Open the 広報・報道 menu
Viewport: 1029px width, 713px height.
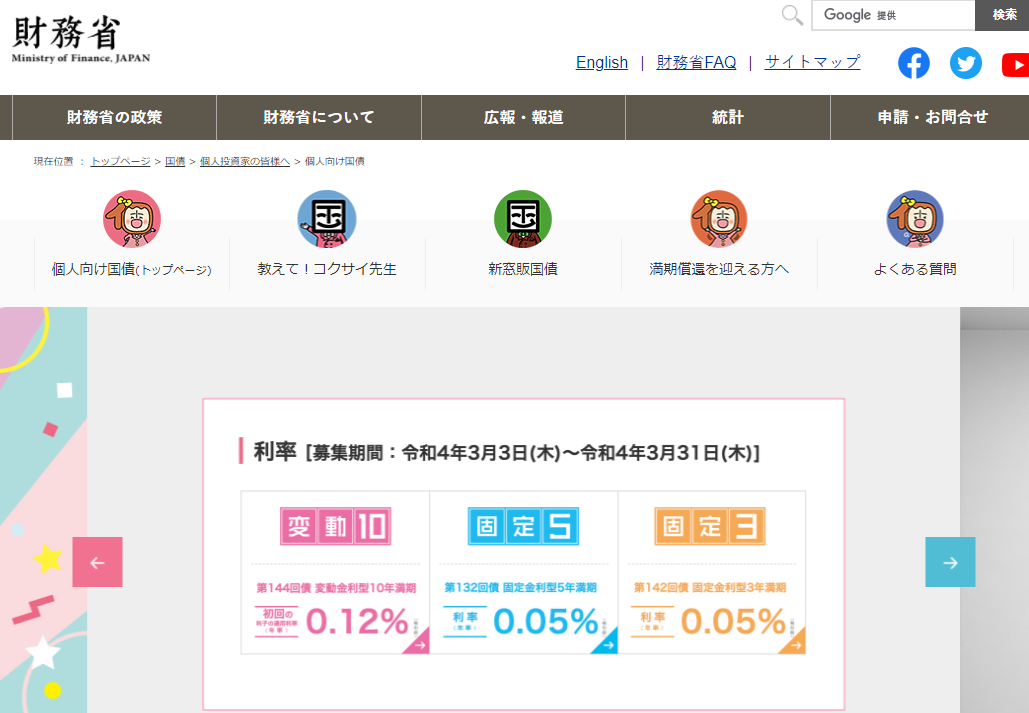[x=524, y=118]
